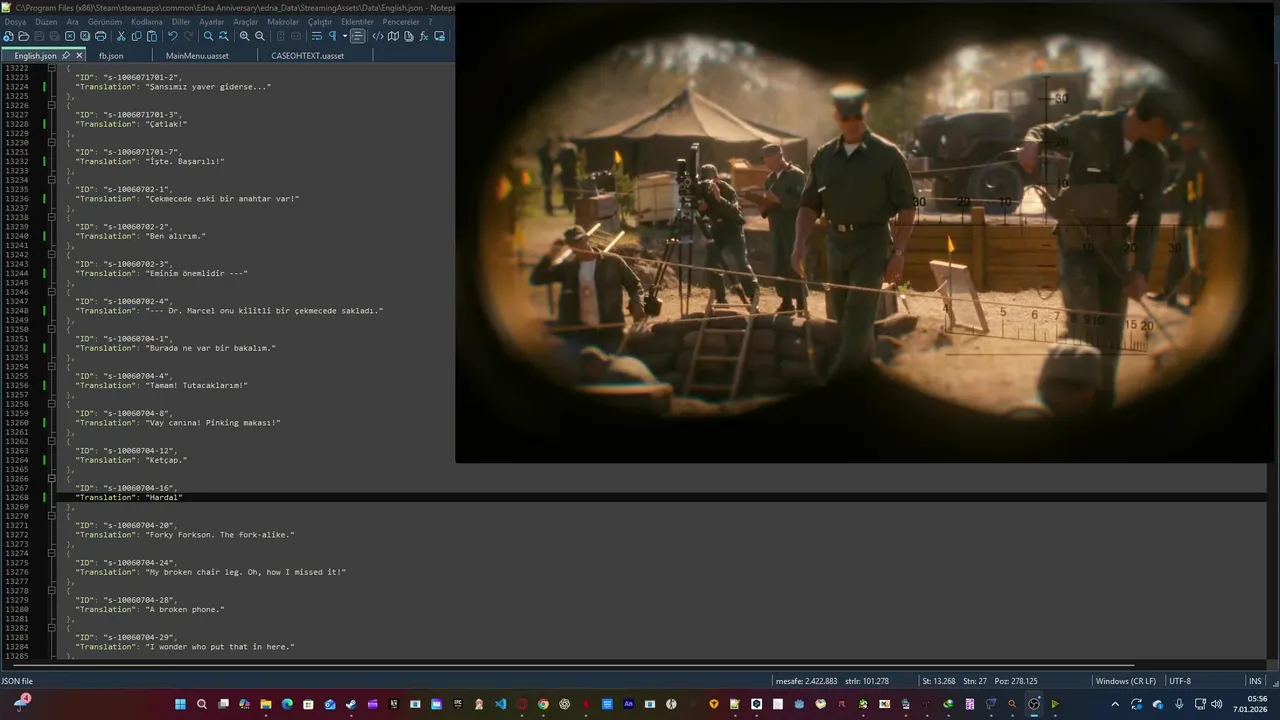Open the Pencereler menu

pyautogui.click(x=401, y=21)
